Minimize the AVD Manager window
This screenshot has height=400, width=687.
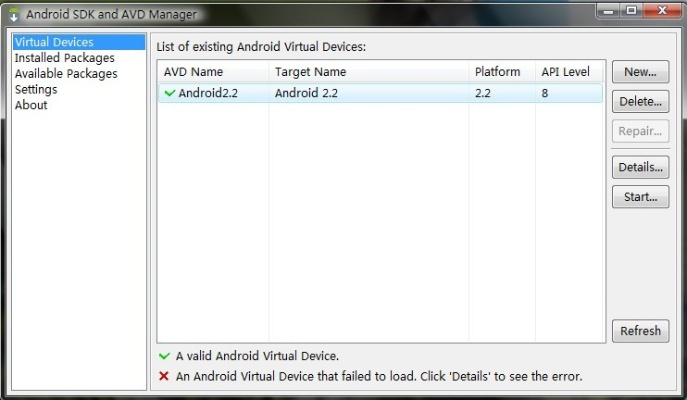[607, 11]
